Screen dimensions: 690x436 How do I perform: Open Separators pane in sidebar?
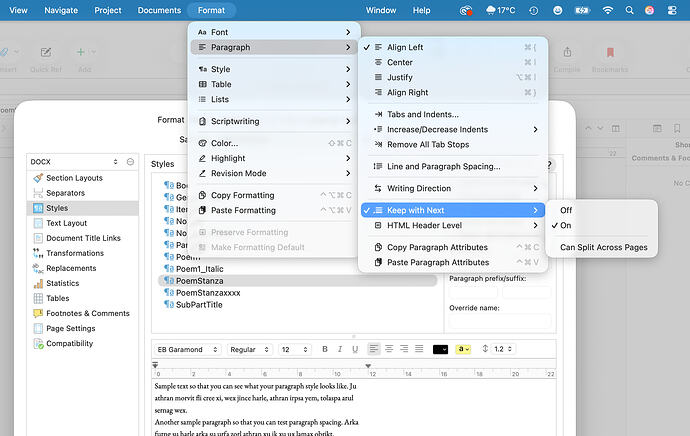click(x=83, y=193)
